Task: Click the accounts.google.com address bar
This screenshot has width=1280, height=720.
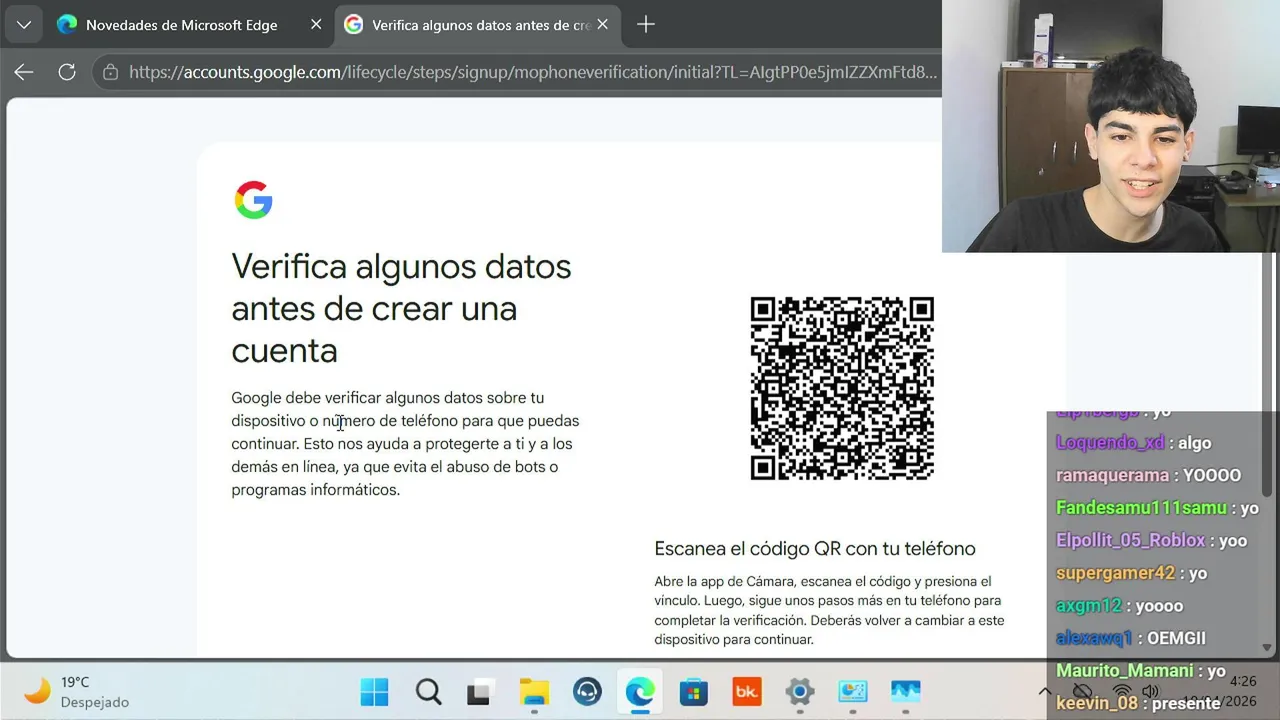Action: coord(532,72)
